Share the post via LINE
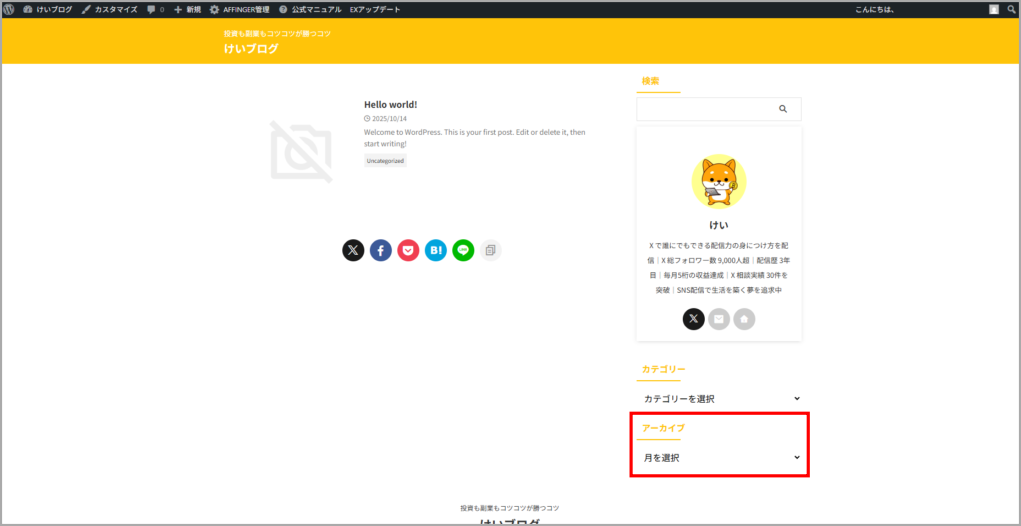 coord(462,250)
